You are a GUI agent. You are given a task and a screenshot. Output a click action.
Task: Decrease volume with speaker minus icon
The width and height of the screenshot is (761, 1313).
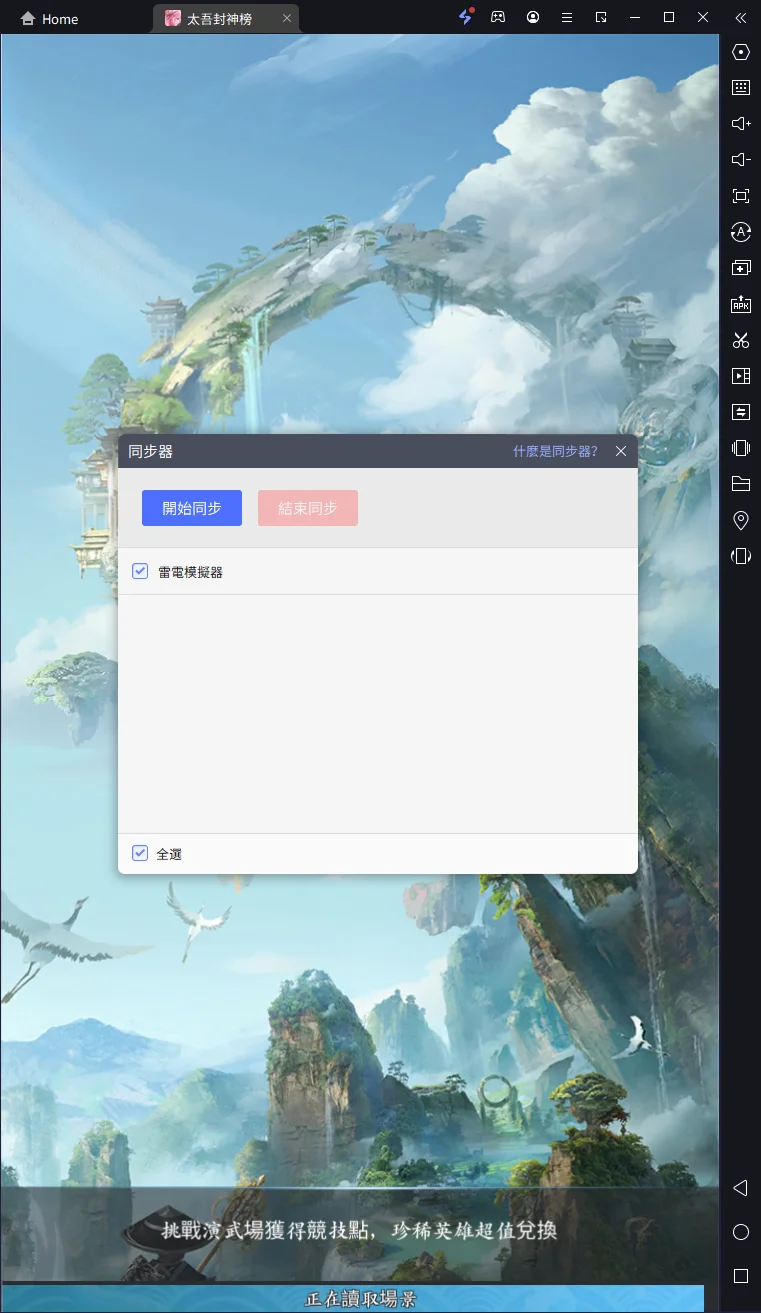(x=740, y=160)
